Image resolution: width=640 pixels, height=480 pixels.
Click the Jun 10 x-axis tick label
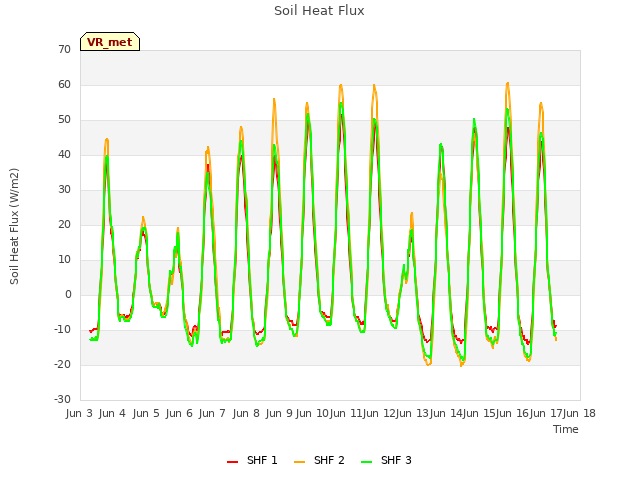(312, 413)
